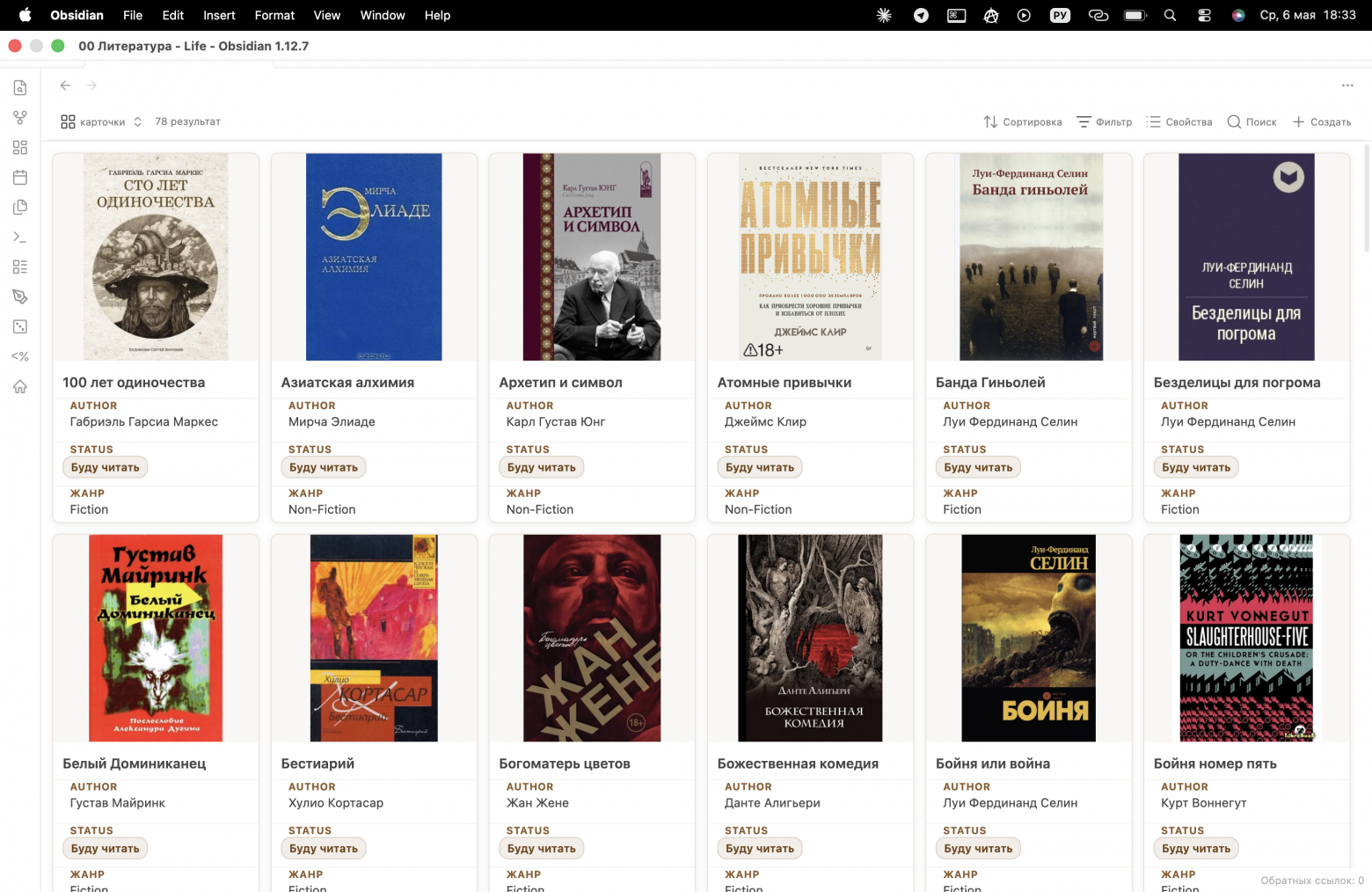The image size is (1372, 892).
Task: Click the title Бойня или война
Action: point(993,764)
